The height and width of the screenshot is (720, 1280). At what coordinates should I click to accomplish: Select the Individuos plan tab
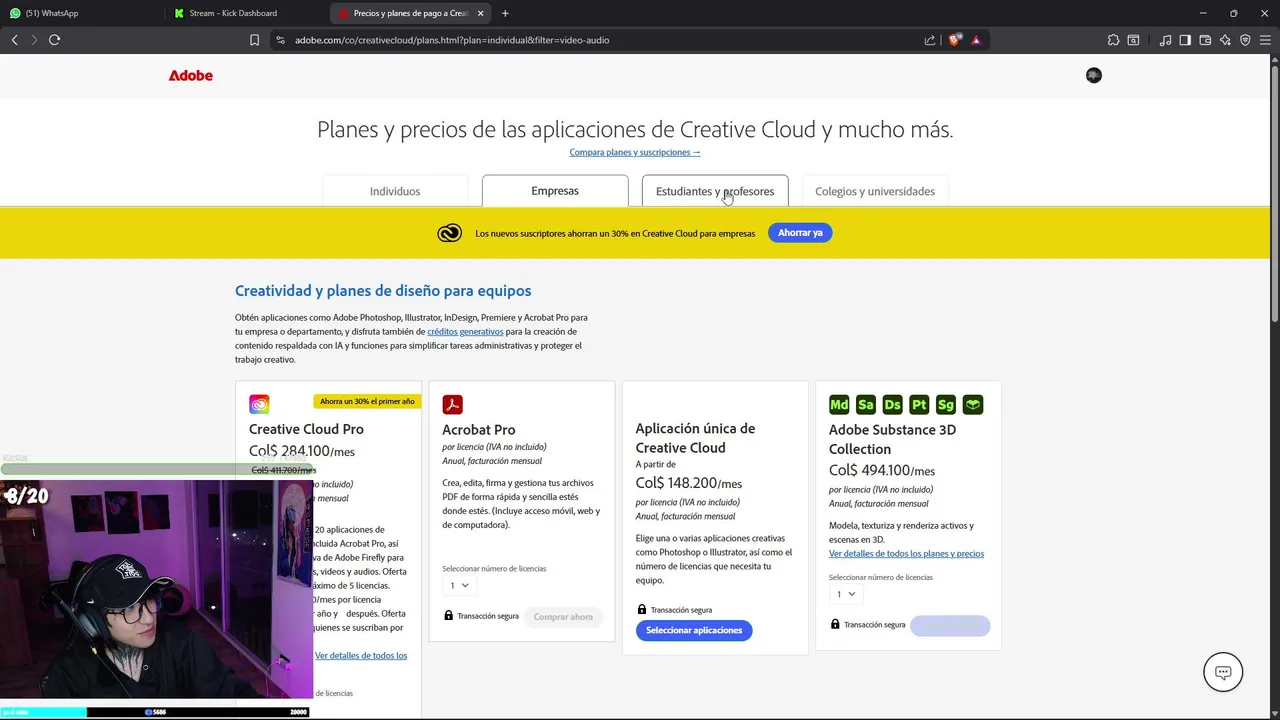tap(395, 191)
